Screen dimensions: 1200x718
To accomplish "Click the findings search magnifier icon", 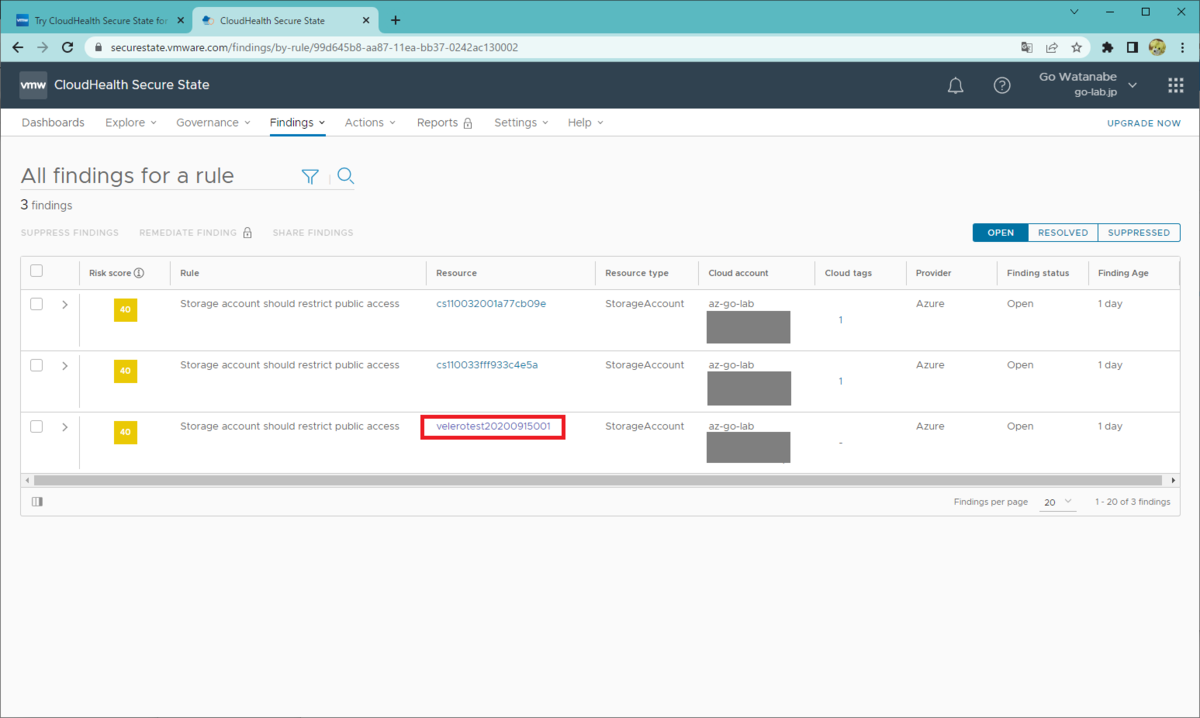I will click(346, 176).
